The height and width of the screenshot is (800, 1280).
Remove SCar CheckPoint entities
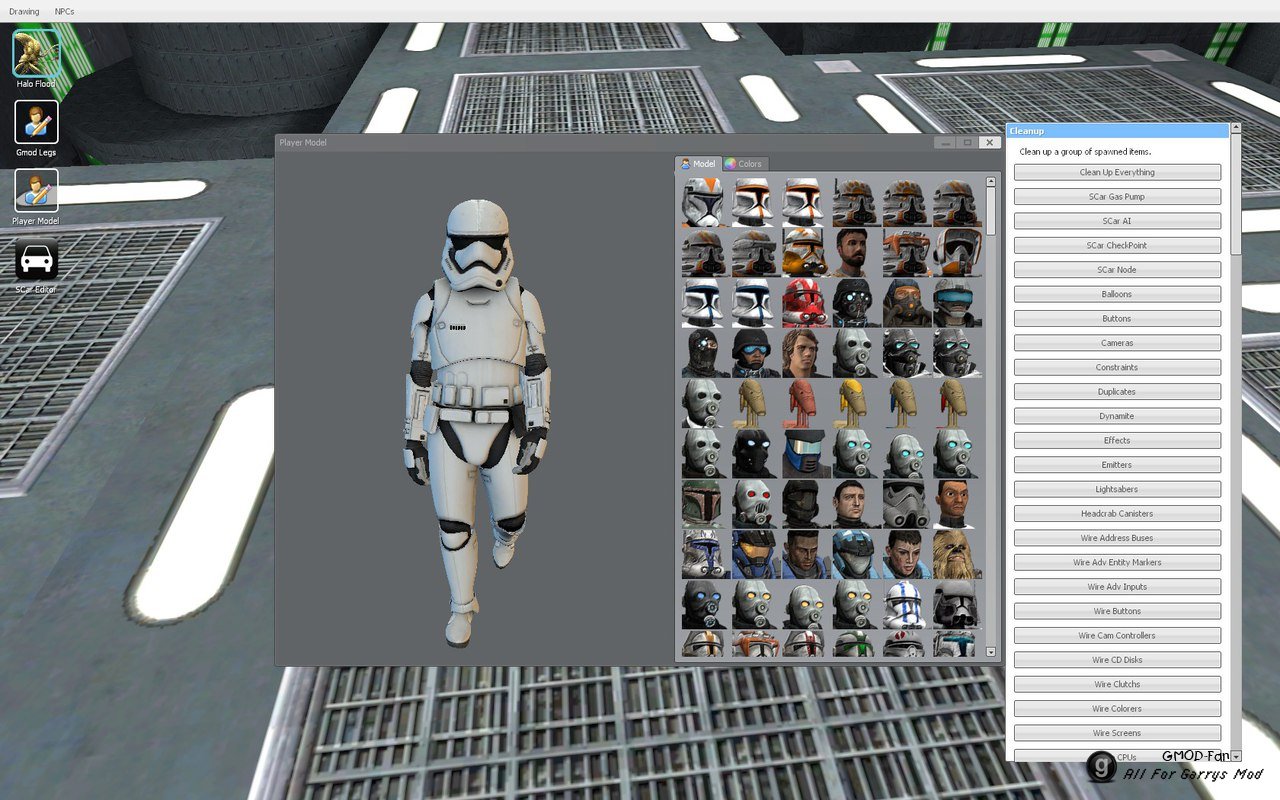tap(1117, 245)
